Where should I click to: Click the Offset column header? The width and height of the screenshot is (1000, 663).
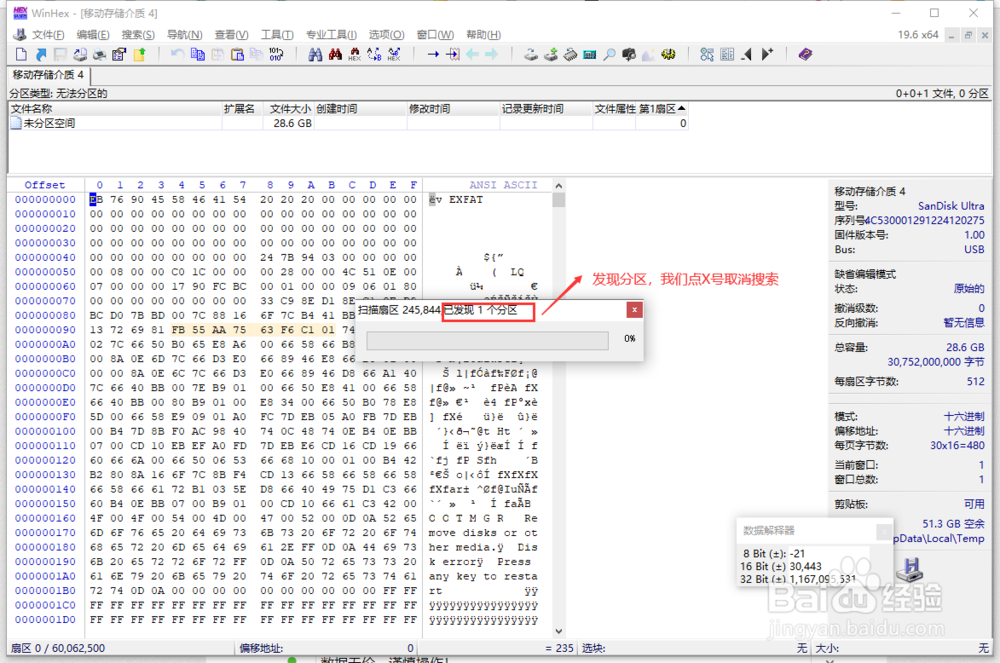(x=45, y=185)
